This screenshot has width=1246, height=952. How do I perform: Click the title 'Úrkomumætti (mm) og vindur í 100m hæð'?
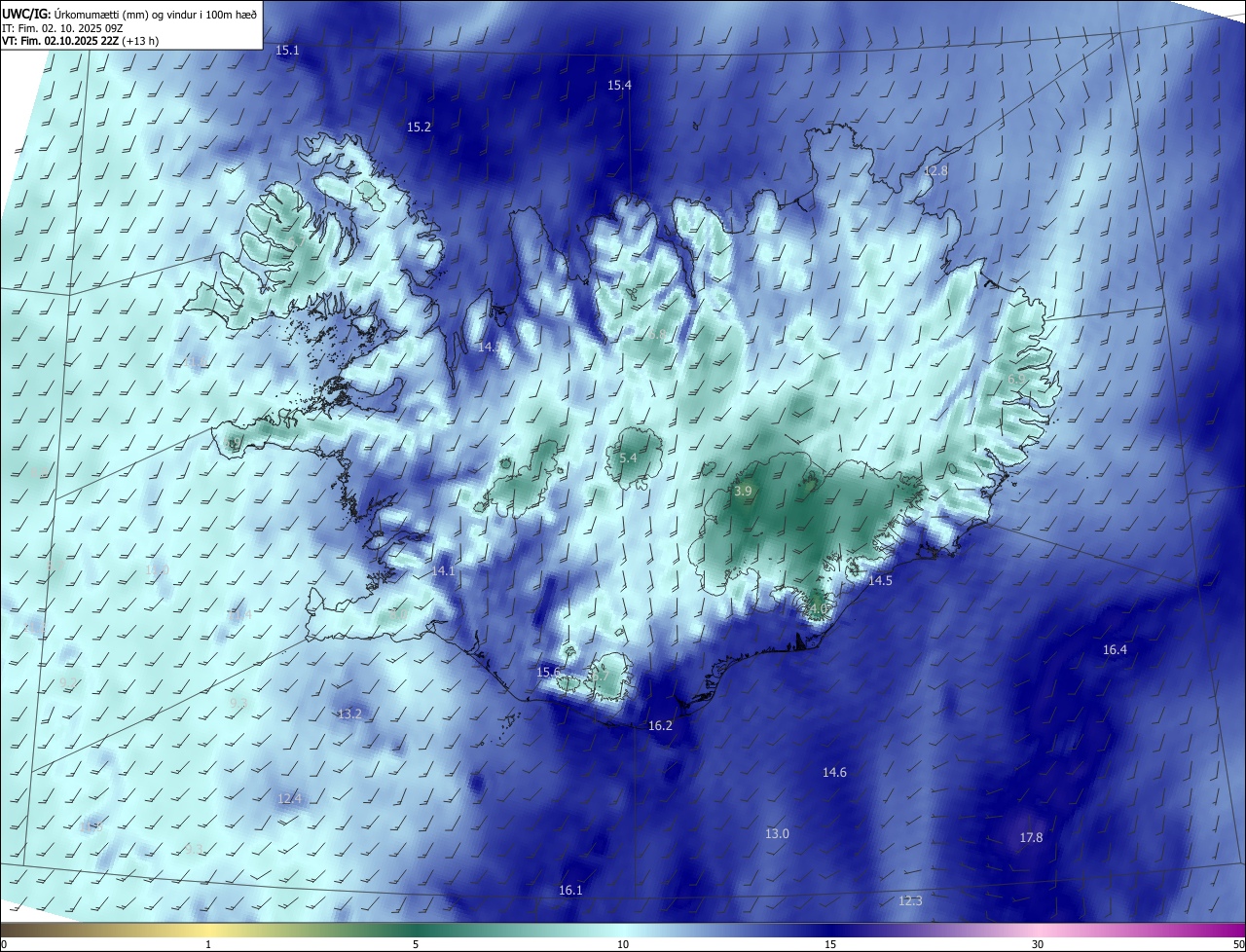[154, 13]
